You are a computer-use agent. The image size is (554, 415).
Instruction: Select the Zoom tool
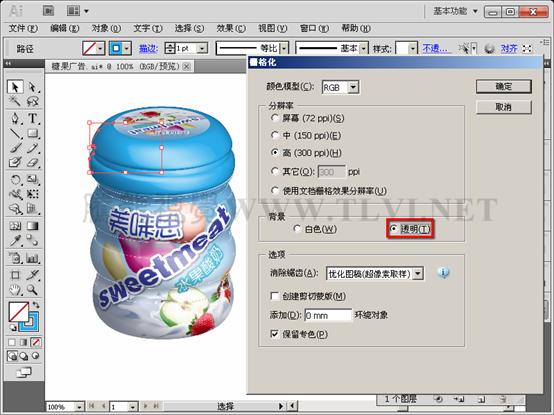[x=33, y=290]
